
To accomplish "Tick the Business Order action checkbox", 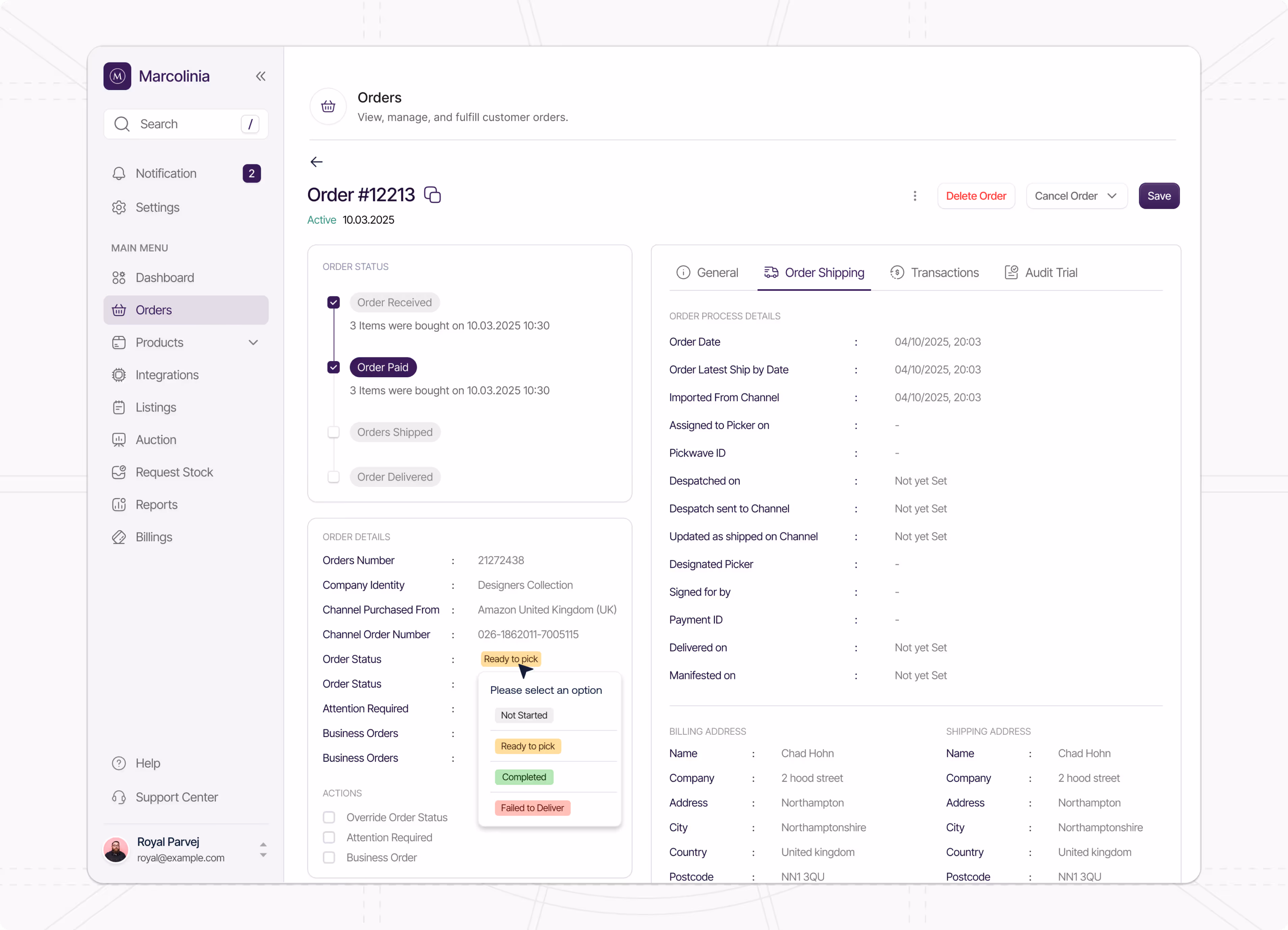I will tap(329, 857).
